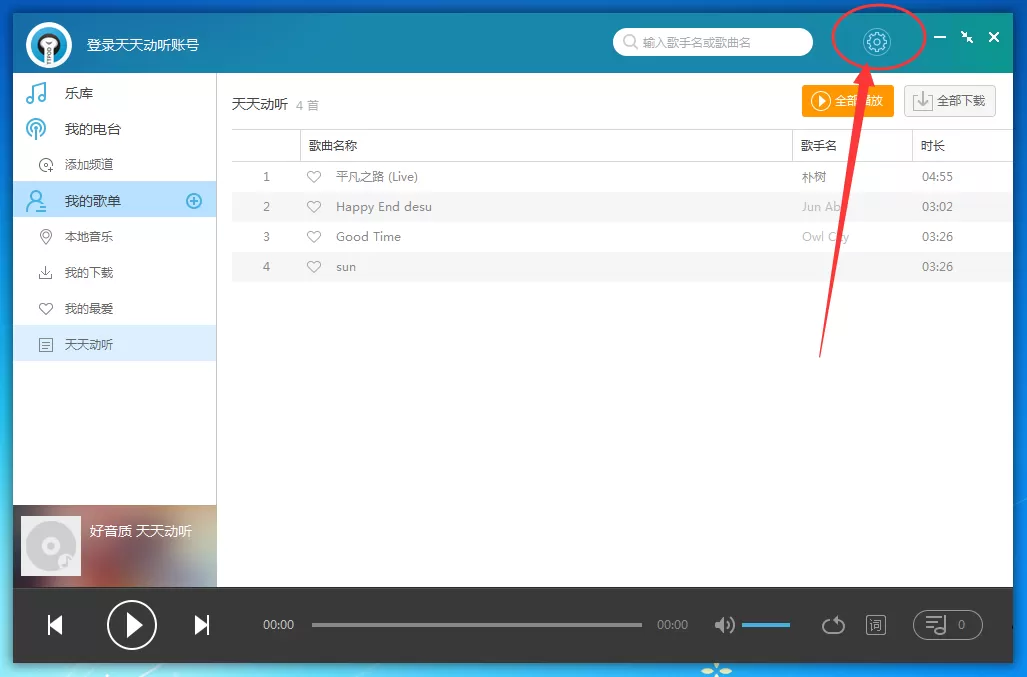Seek on the playback progress bar
This screenshot has width=1027, height=677.
(x=477, y=625)
